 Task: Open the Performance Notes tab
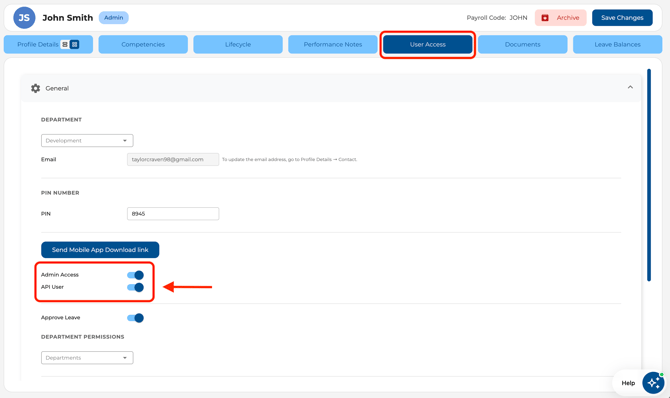333,44
